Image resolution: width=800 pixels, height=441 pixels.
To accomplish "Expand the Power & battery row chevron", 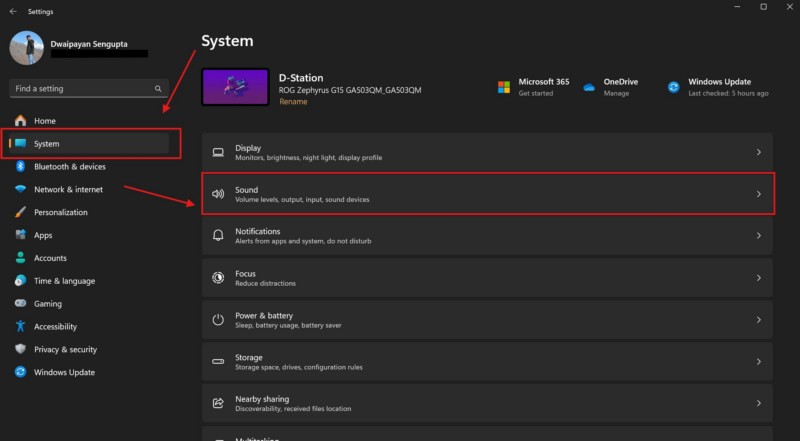I will point(758,320).
